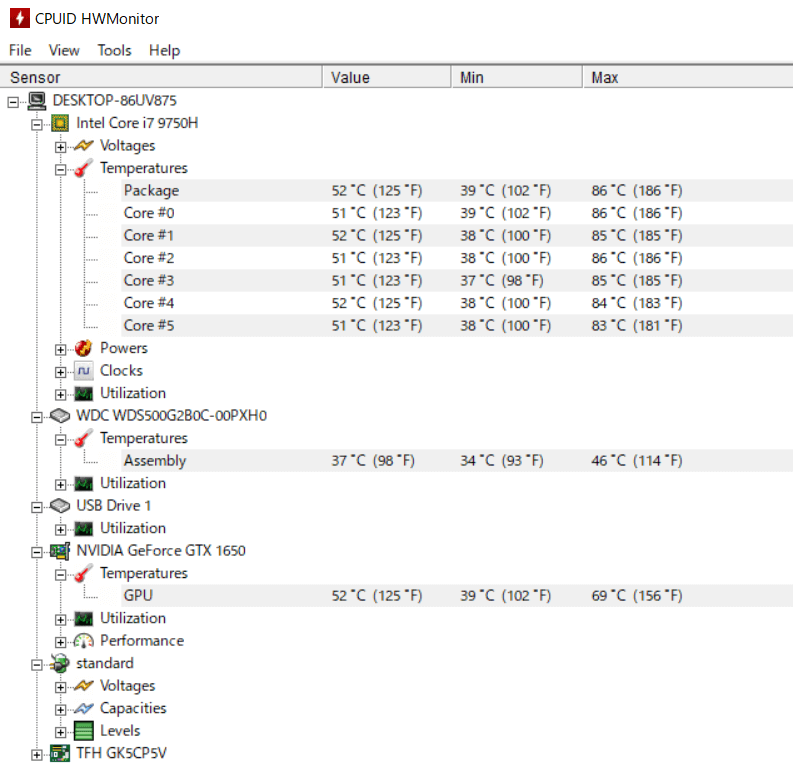Viewport: 793px width, 770px height.
Task: Click the GPU max value 69 °C
Action: point(637,596)
